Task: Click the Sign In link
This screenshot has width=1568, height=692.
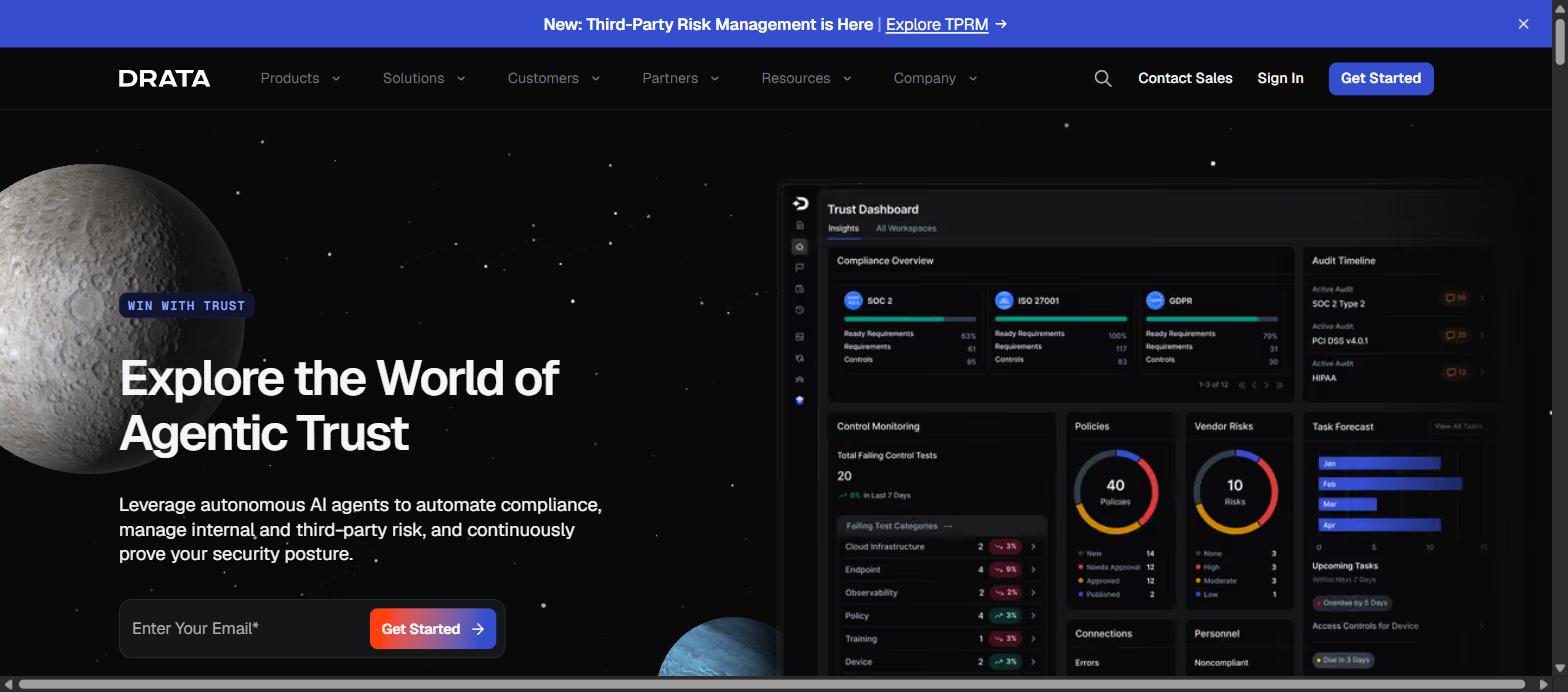Action: pyautogui.click(x=1280, y=78)
